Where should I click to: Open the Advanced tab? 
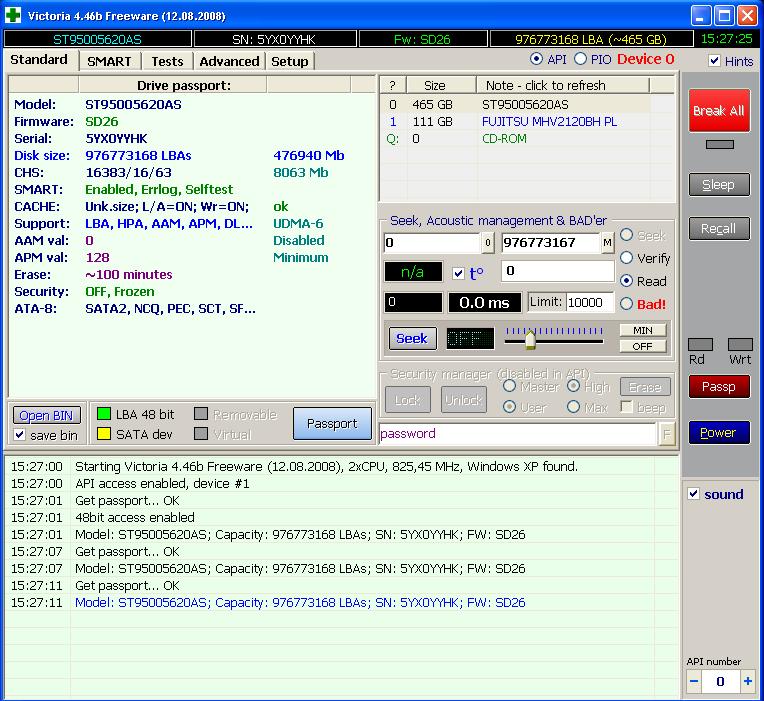click(x=229, y=61)
